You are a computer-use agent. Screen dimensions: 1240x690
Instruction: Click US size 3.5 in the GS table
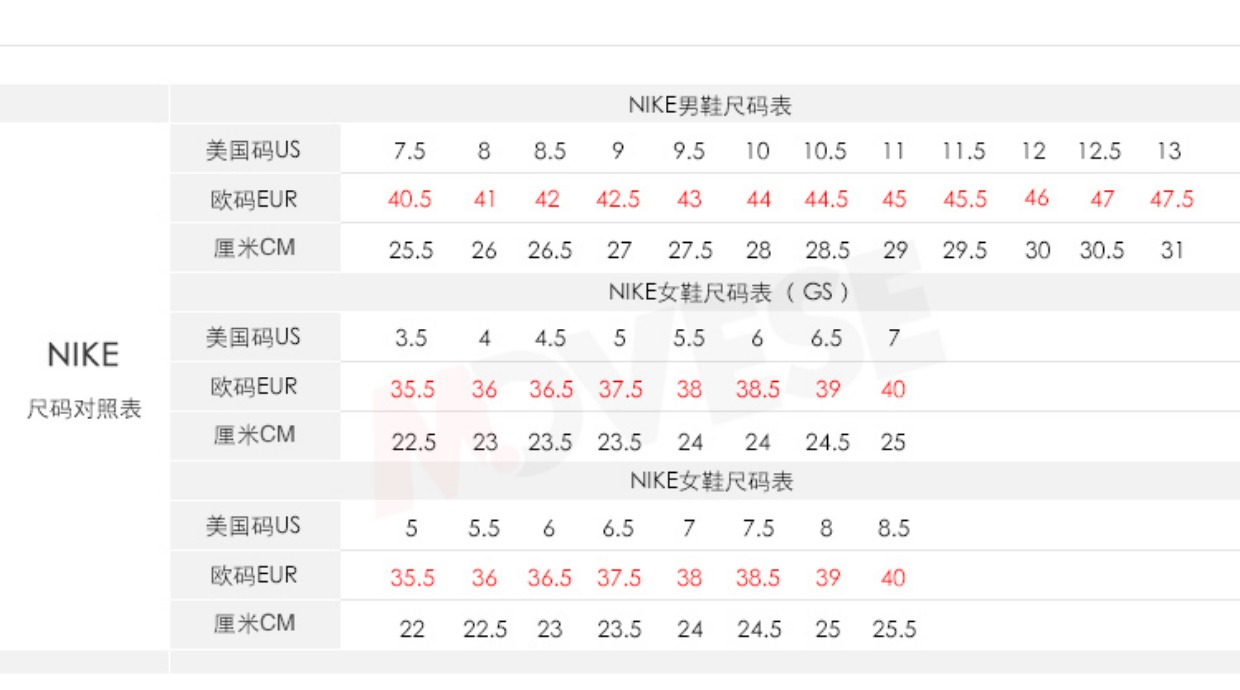(410, 338)
